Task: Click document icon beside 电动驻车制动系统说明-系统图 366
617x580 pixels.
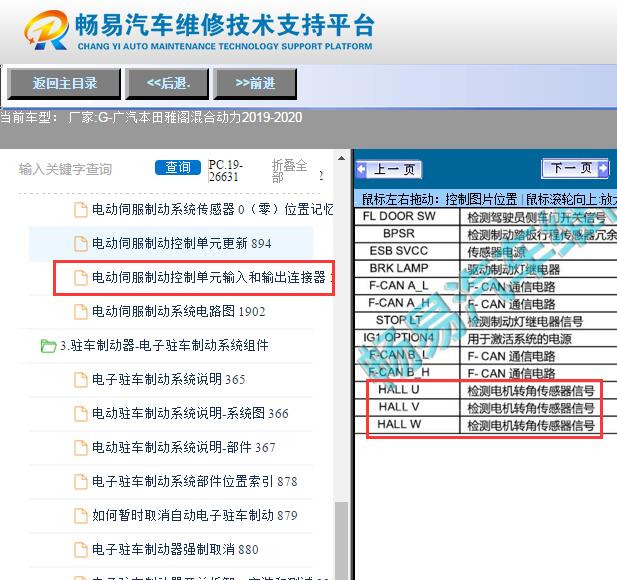Action: 81,414
